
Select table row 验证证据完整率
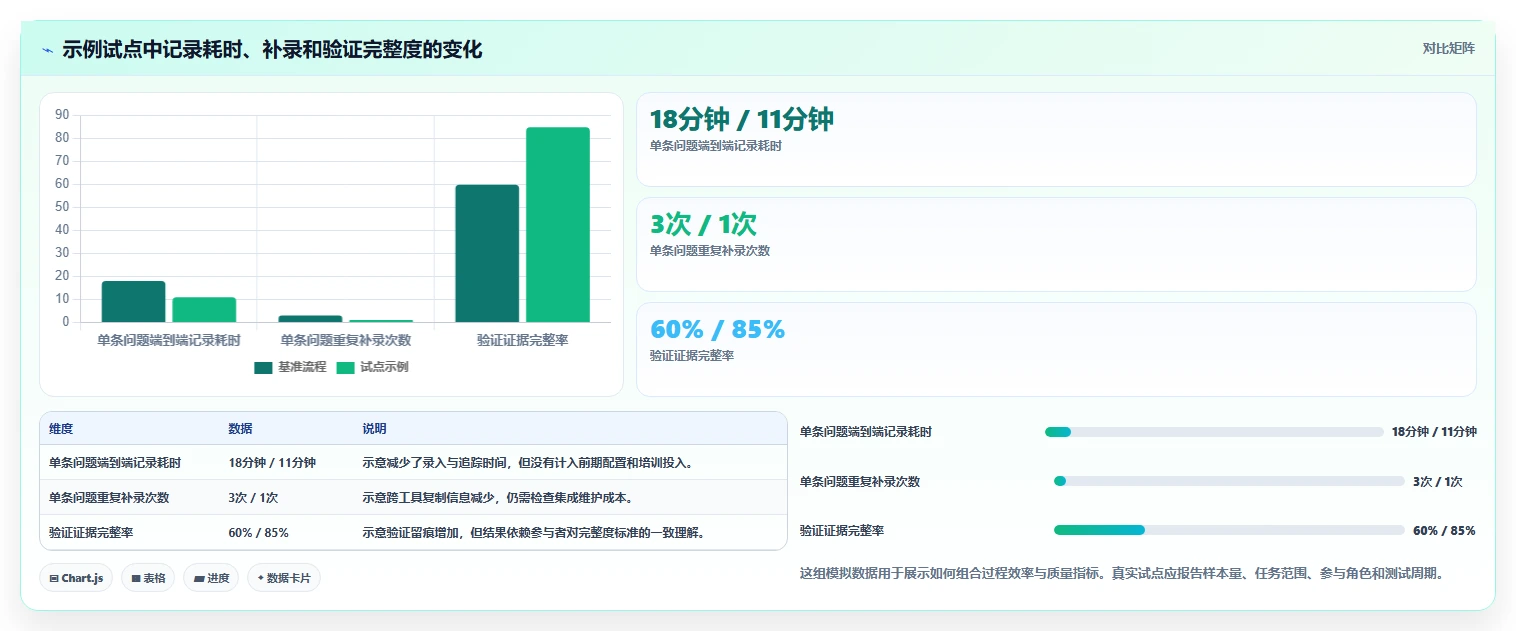[413, 532]
